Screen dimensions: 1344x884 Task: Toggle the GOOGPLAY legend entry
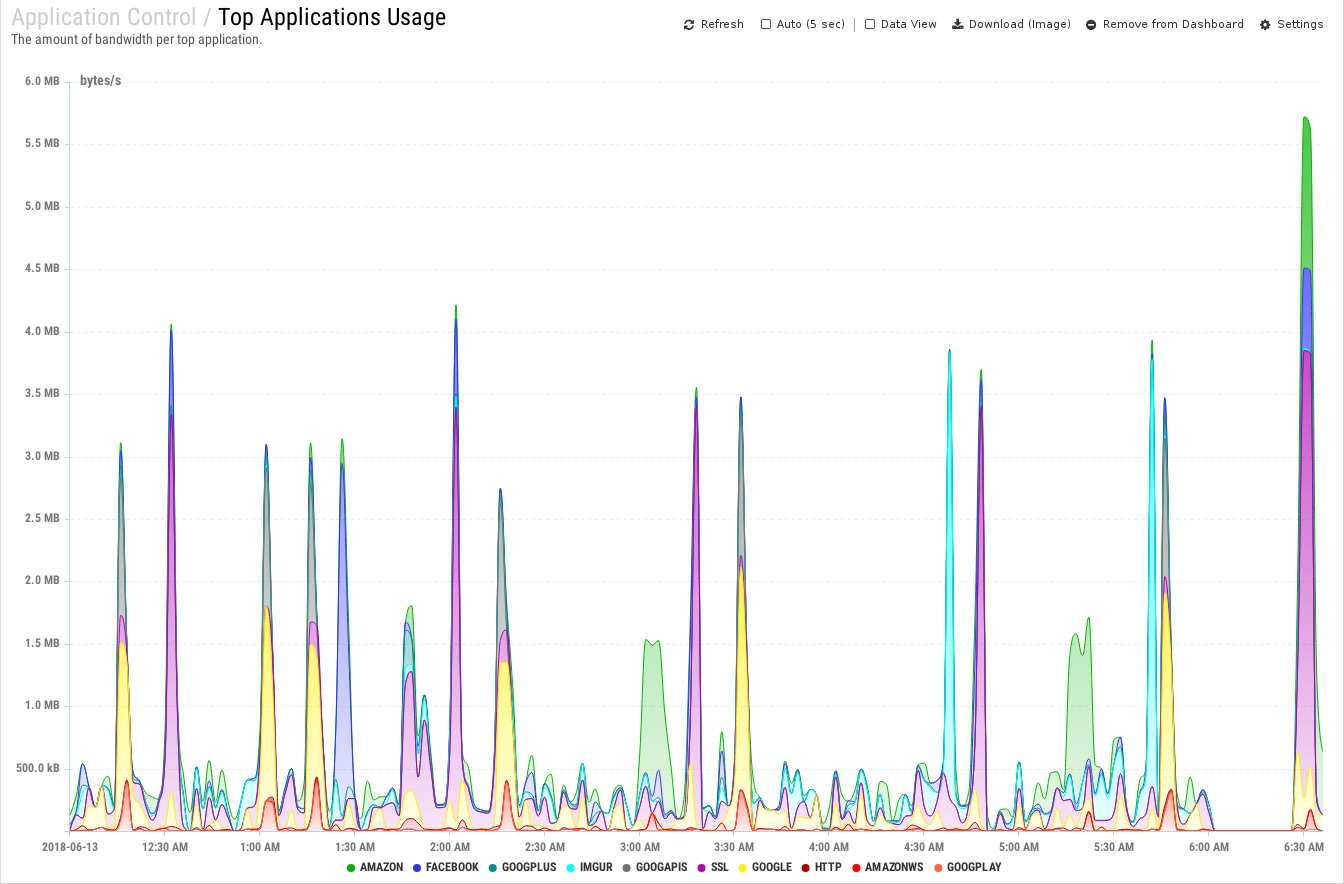tap(967, 867)
